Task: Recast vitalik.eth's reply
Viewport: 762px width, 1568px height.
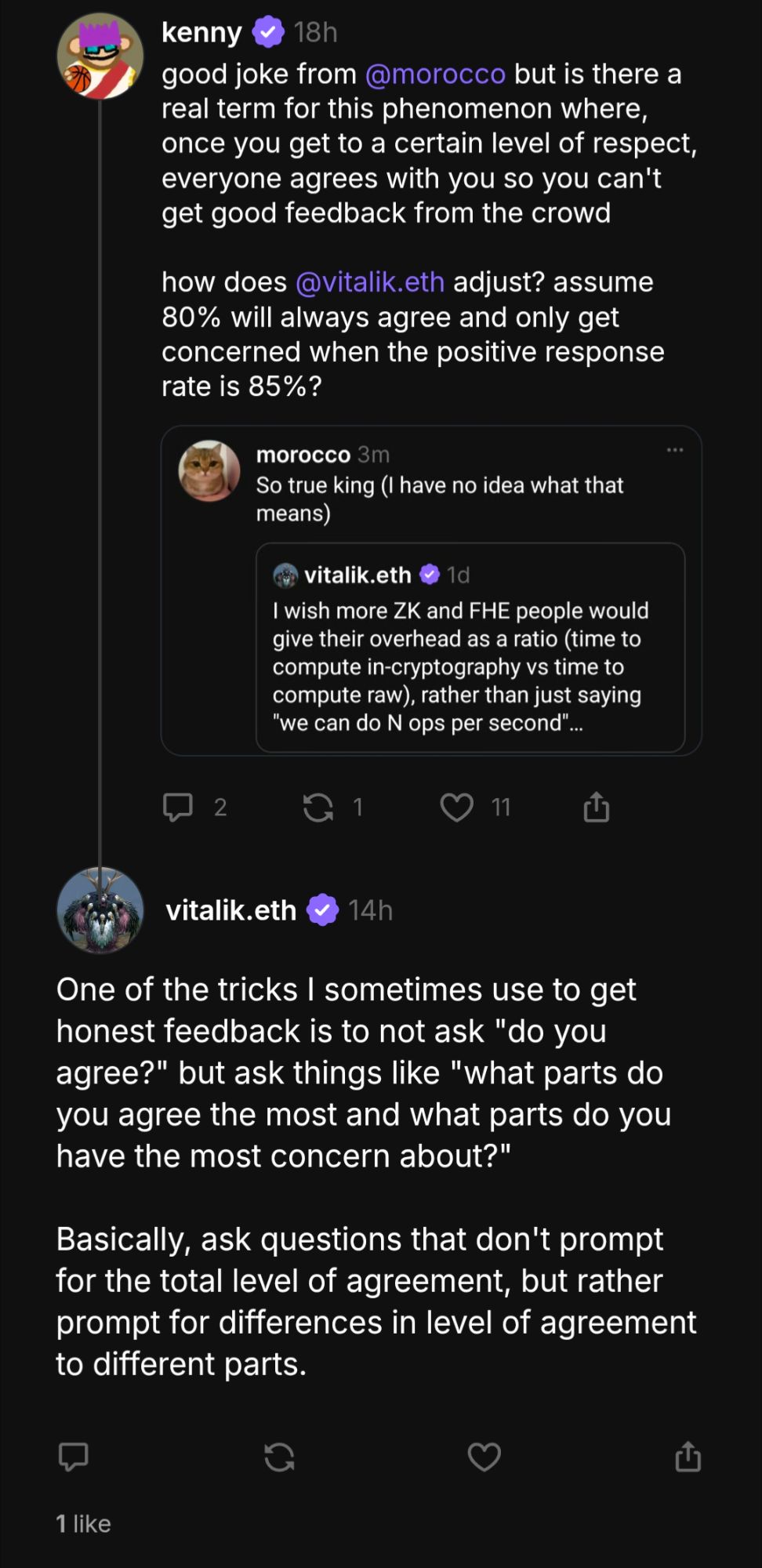Action: [279, 1457]
